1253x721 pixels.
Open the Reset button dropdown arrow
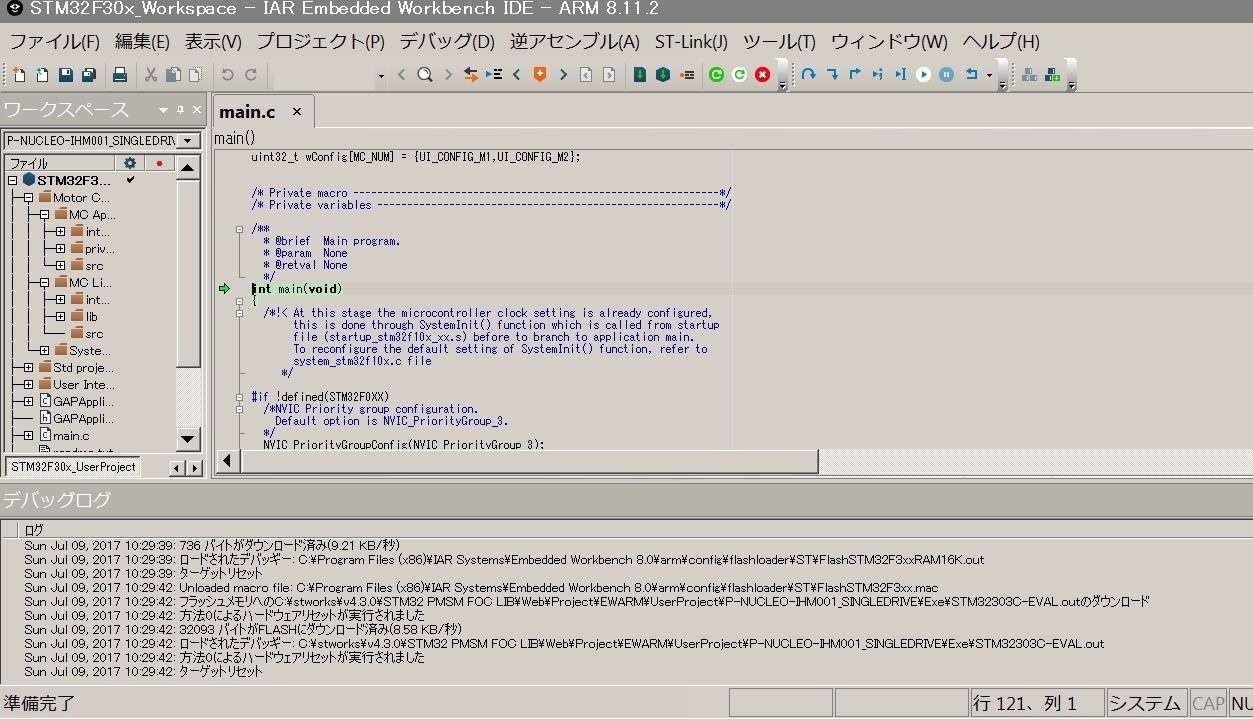pyautogui.click(x=989, y=76)
